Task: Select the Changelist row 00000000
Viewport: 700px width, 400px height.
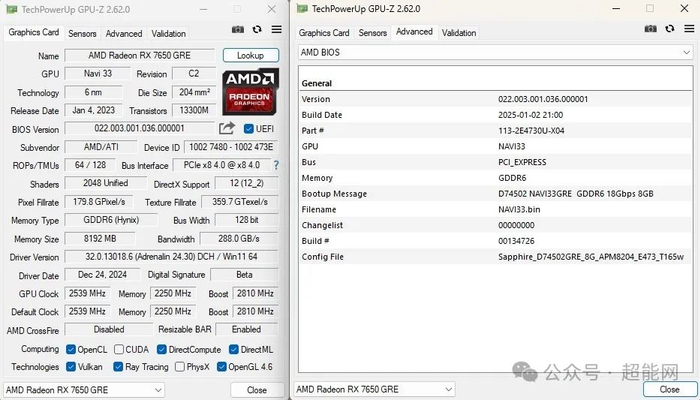Action: 496,225
